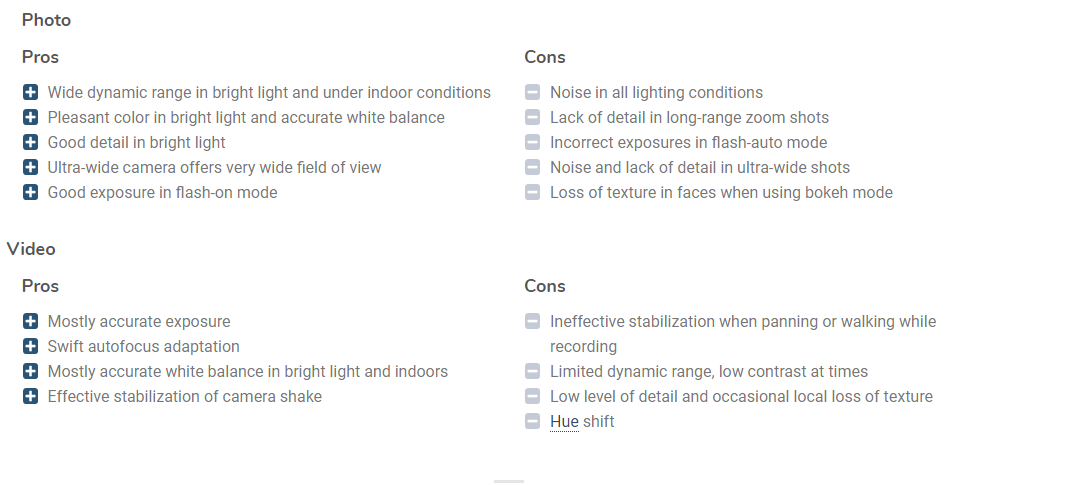Click the underlined Hue glossary link

pos(564,422)
